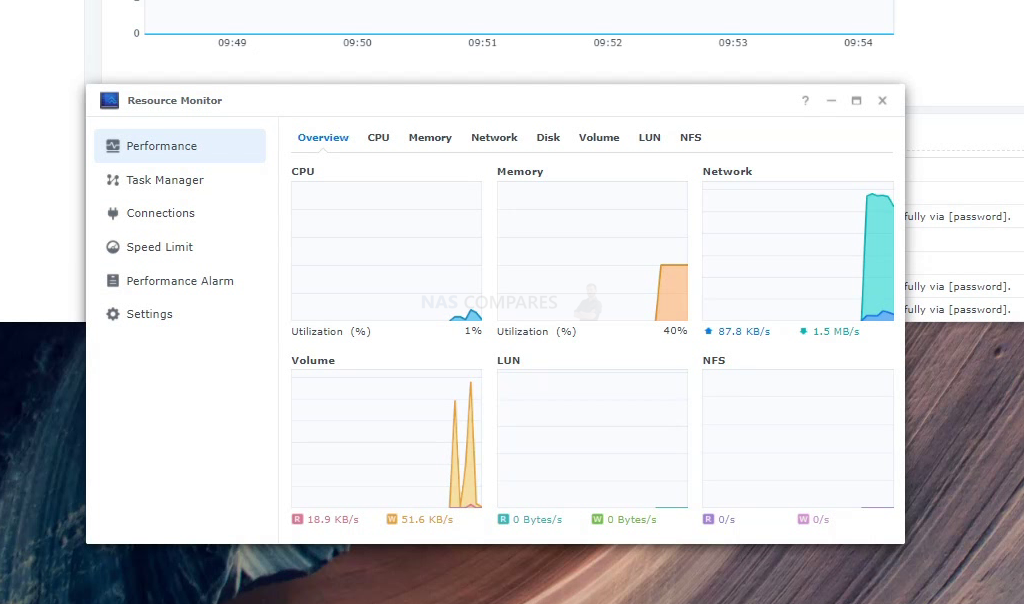The height and width of the screenshot is (604, 1024).
Task: Open the Disk tab
Action: click(549, 138)
